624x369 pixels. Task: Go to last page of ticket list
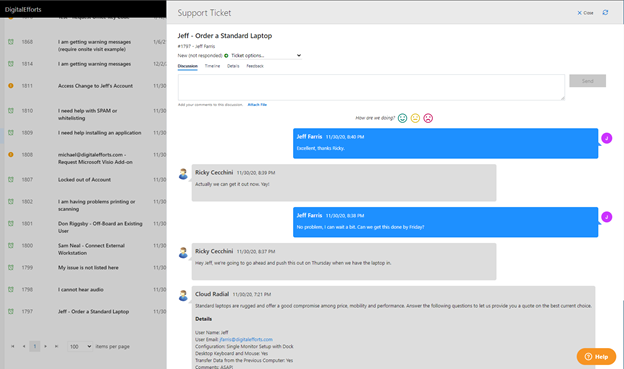tap(57, 347)
